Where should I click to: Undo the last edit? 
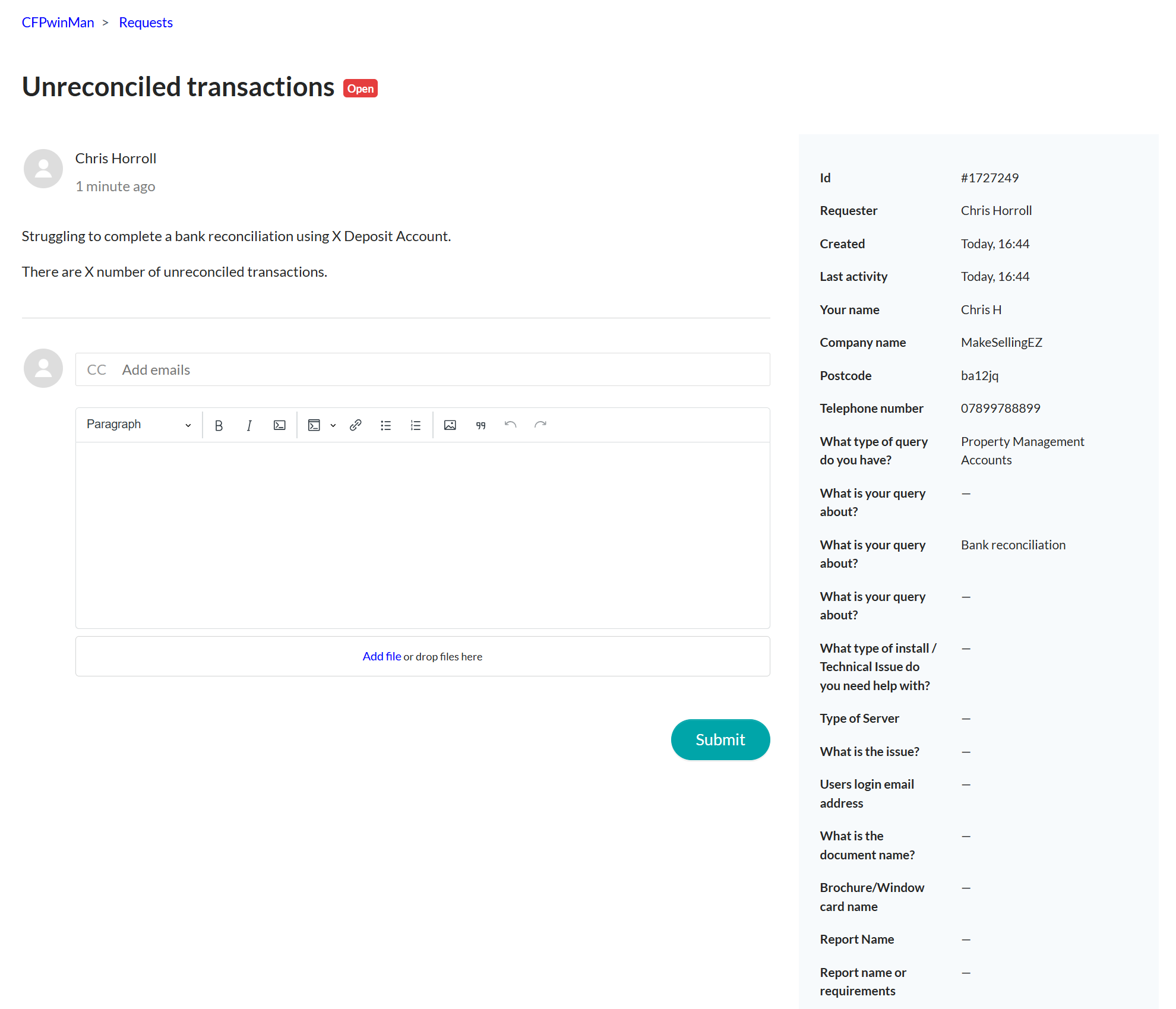click(510, 425)
